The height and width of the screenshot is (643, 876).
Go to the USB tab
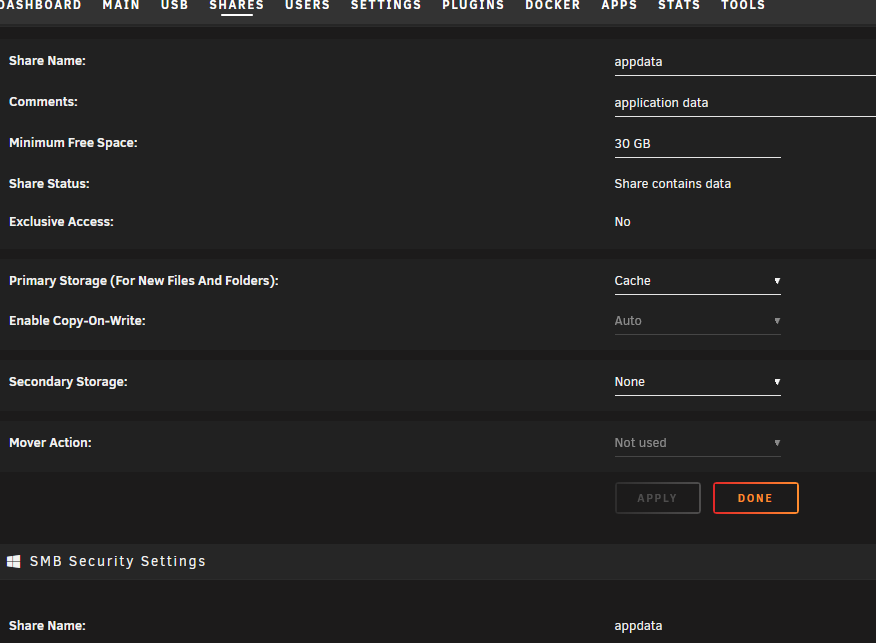click(x=174, y=6)
